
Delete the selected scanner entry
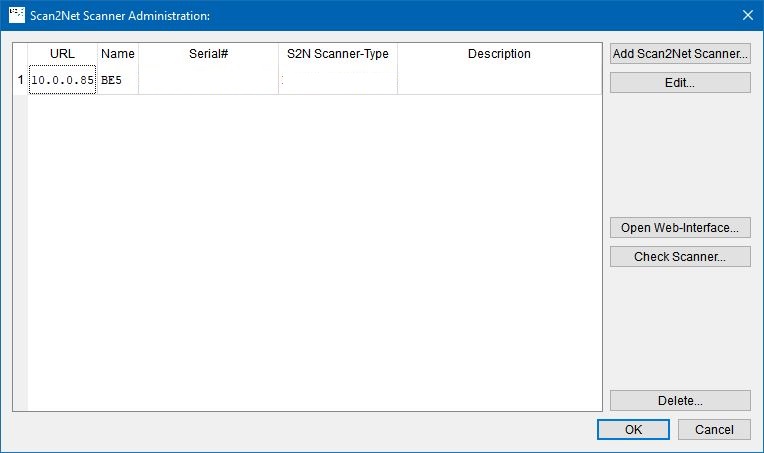[x=680, y=400]
